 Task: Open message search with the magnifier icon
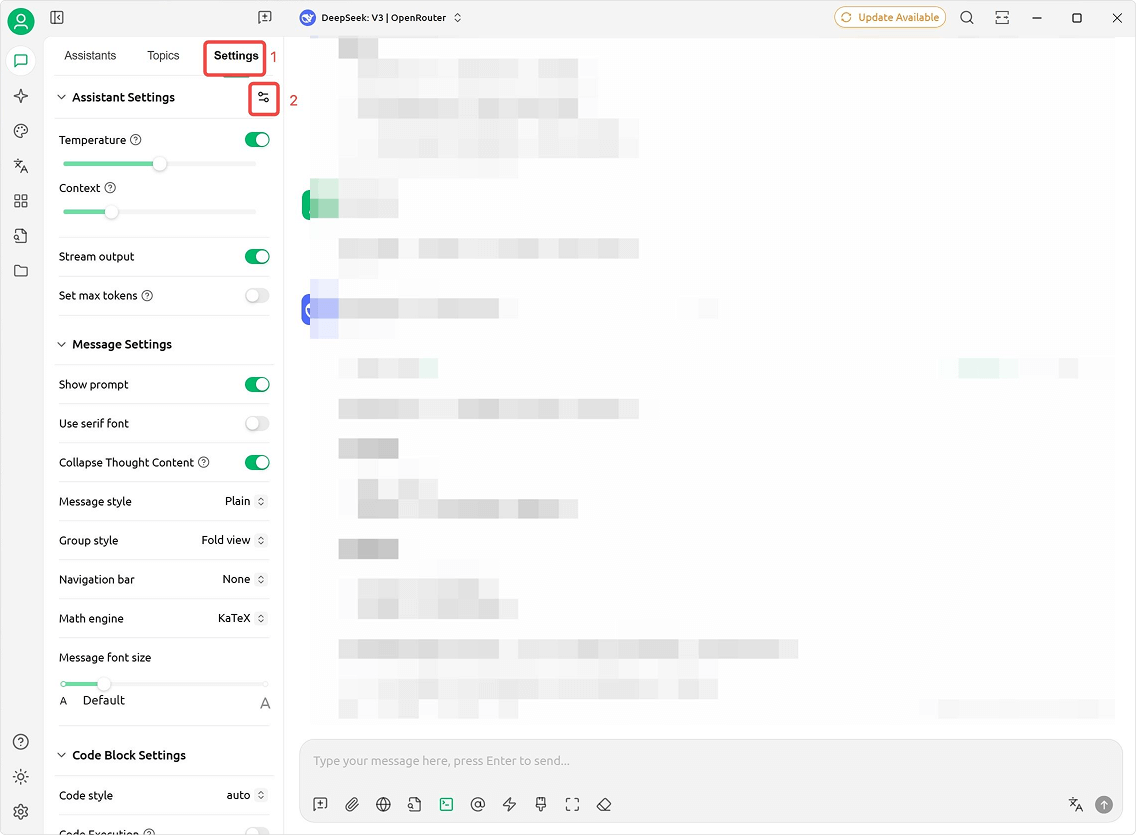click(966, 17)
